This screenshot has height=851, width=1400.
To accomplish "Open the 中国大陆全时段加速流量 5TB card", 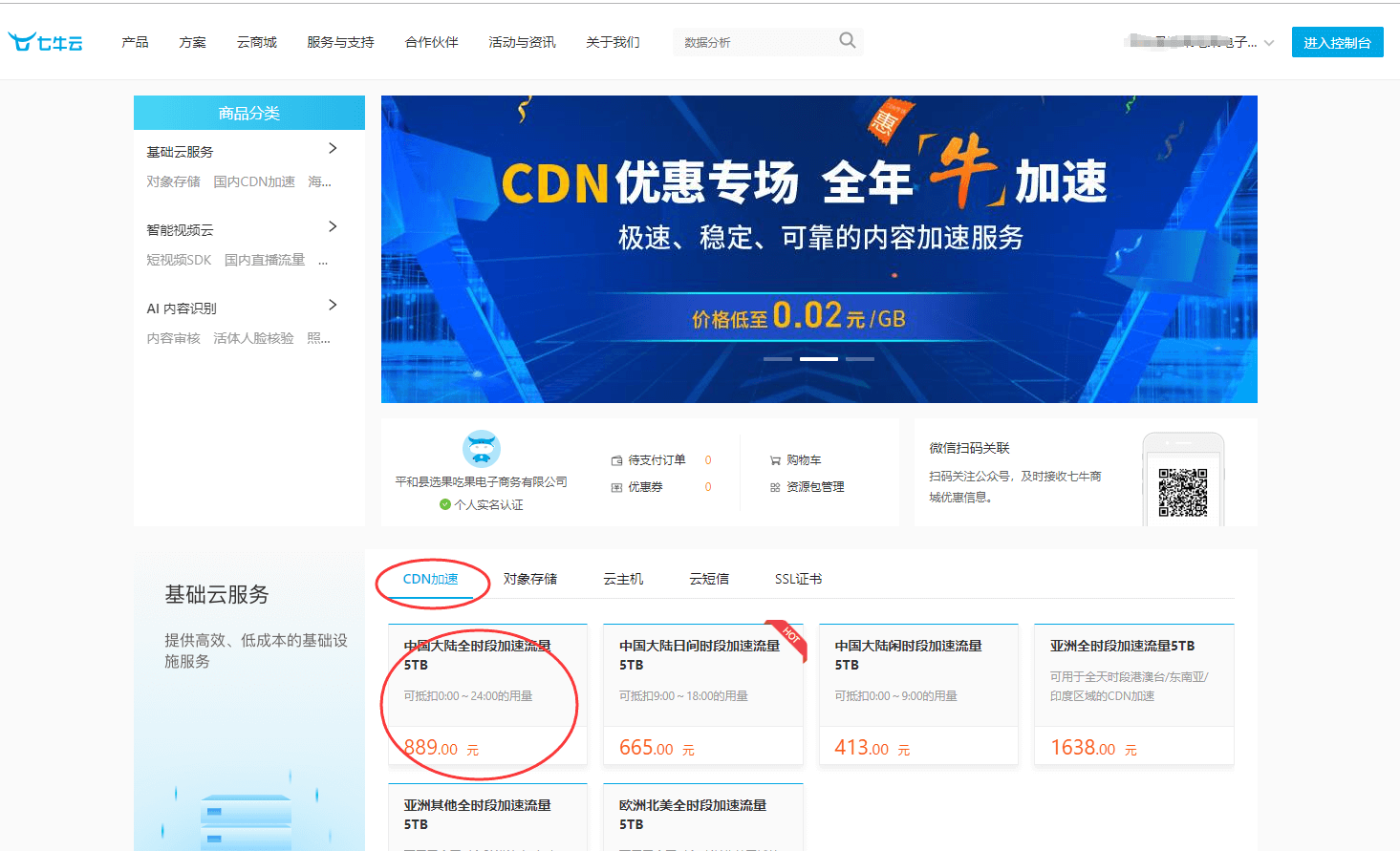I will click(487, 694).
